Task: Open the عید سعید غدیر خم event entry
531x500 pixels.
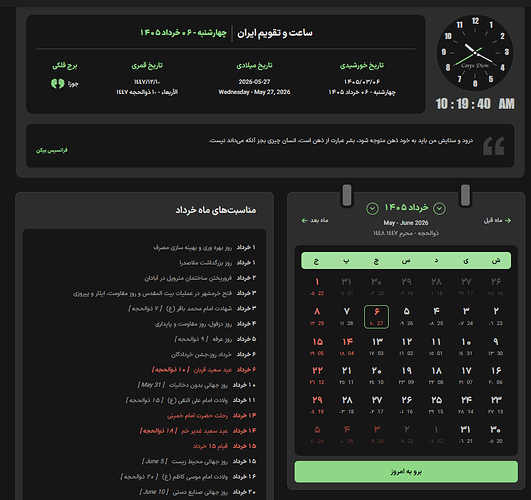Action: 198,431
